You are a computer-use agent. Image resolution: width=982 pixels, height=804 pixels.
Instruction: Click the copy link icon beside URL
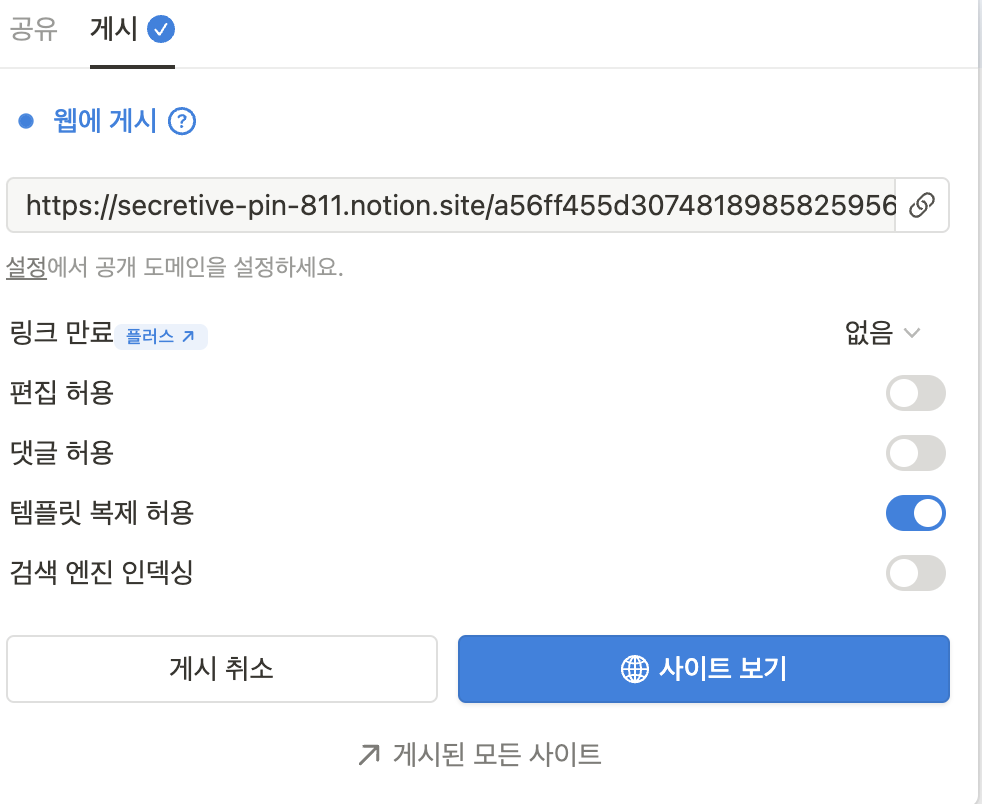(x=922, y=205)
